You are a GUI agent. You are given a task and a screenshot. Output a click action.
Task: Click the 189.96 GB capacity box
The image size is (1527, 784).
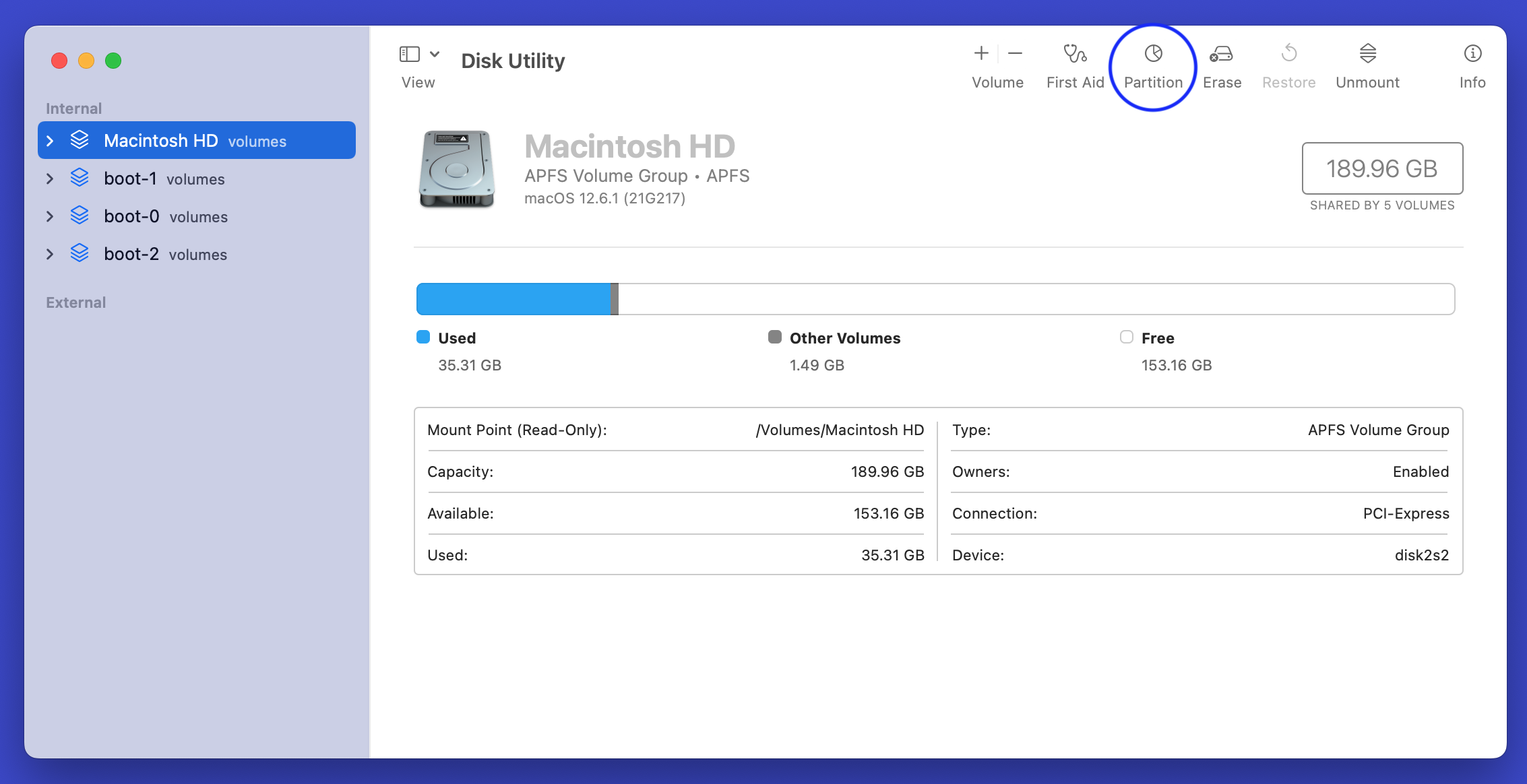[x=1382, y=168]
